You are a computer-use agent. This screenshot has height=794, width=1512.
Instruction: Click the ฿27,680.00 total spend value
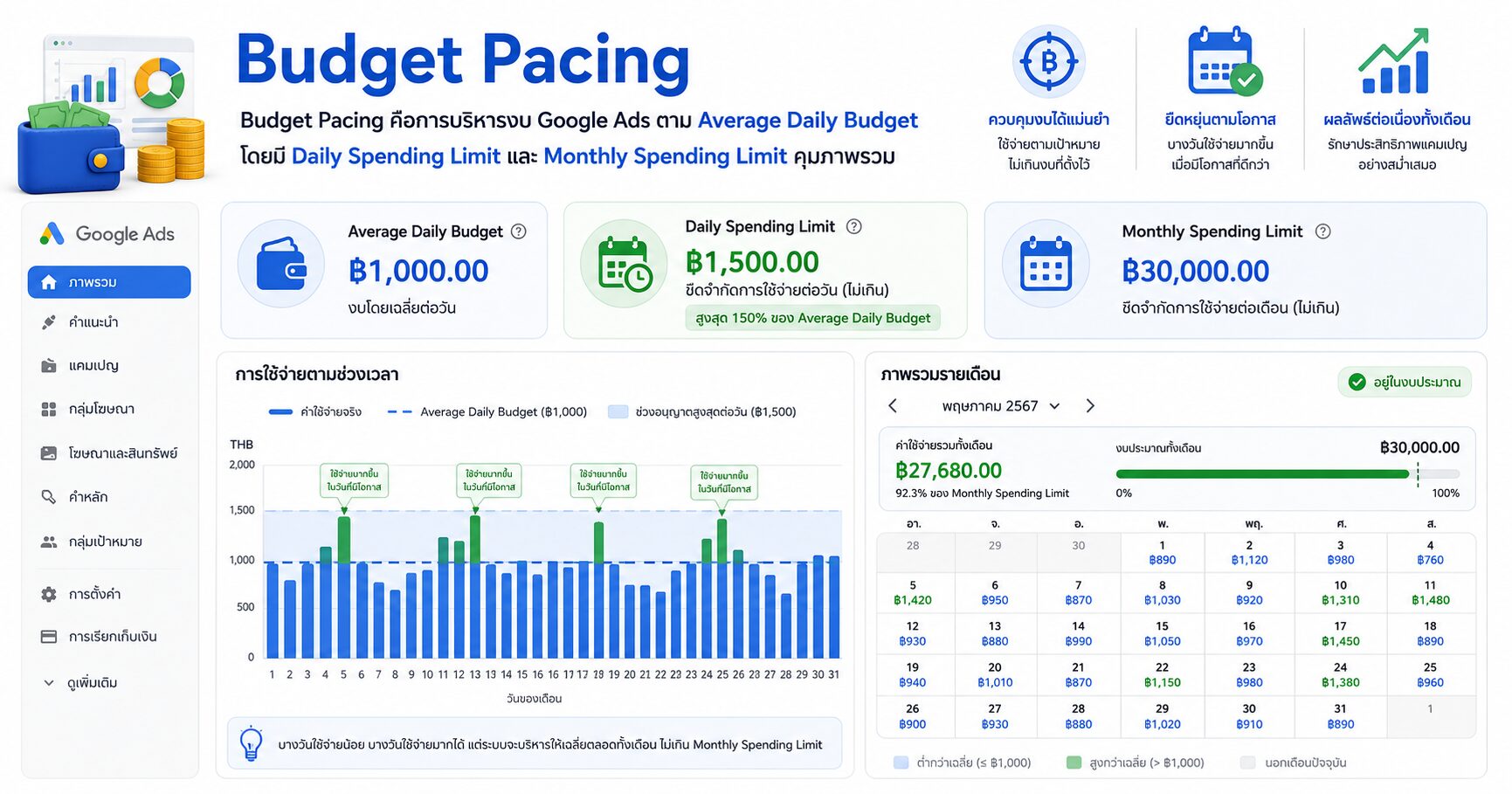(x=948, y=471)
